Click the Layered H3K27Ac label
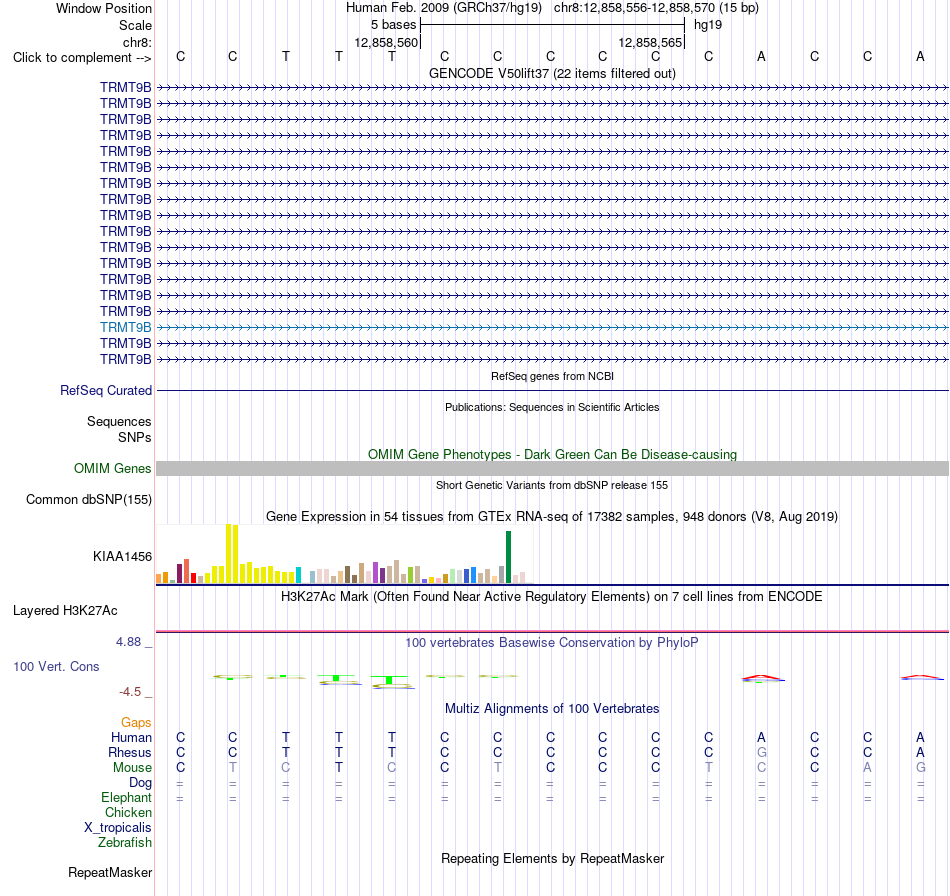Viewport: 950px width, 896px height. point(65,611)
